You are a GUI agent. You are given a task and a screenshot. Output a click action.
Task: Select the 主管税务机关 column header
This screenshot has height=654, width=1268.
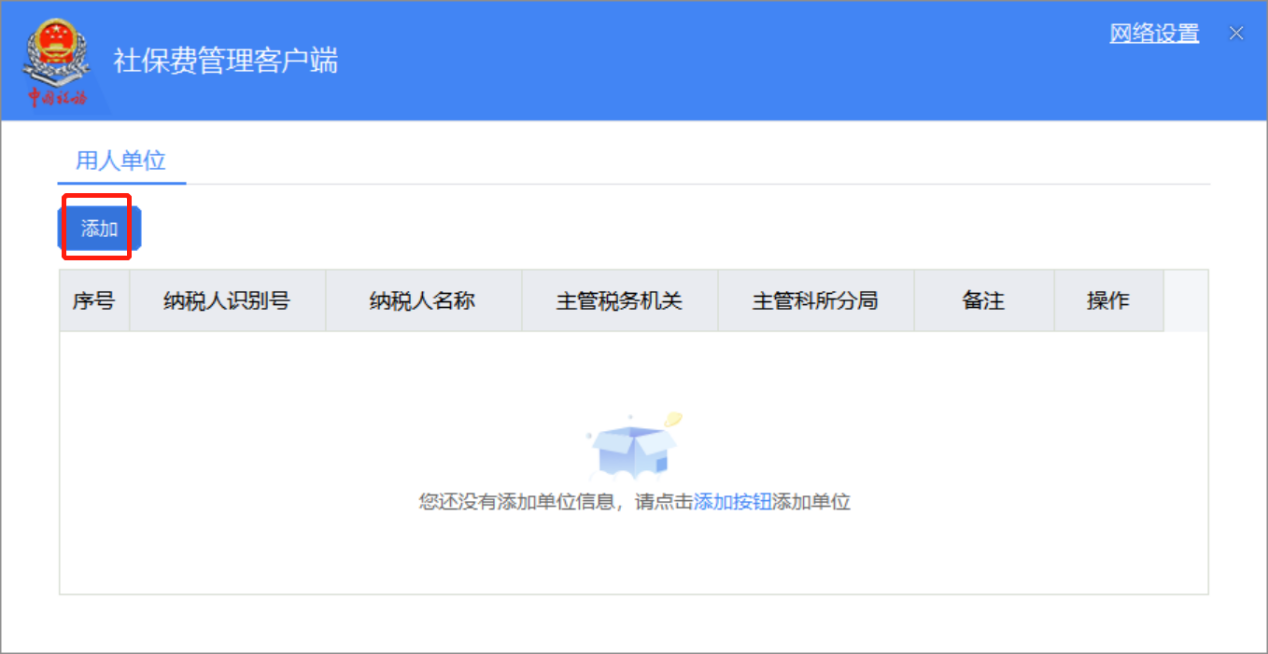pyautogui.click(x=619, y=301)
